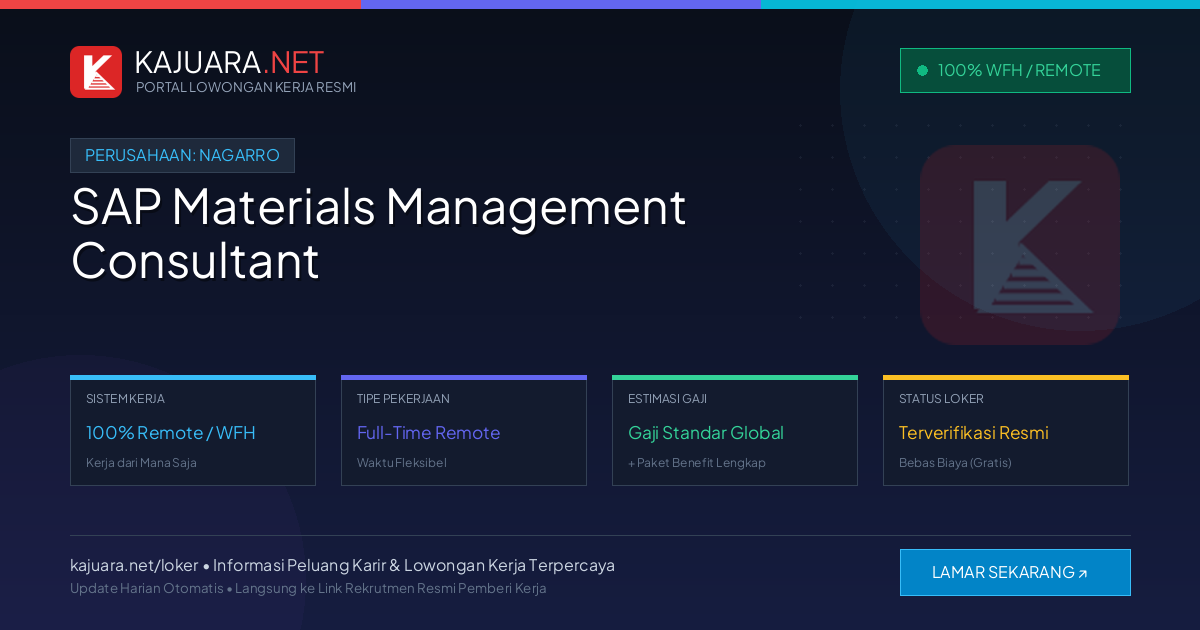Screen dimensions: 1200x630
Task: Click the Gaji Standar Global value
Action: (706, 433)
